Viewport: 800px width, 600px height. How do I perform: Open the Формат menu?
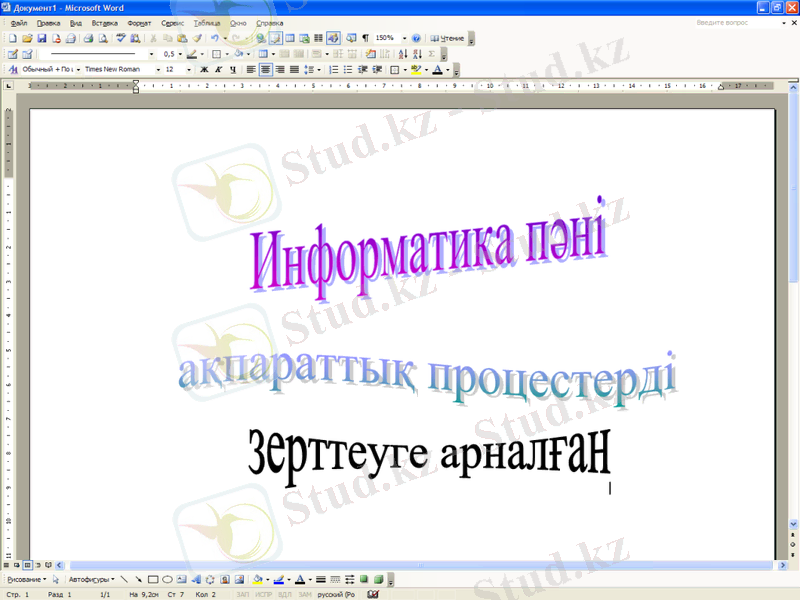pos(139,22)
